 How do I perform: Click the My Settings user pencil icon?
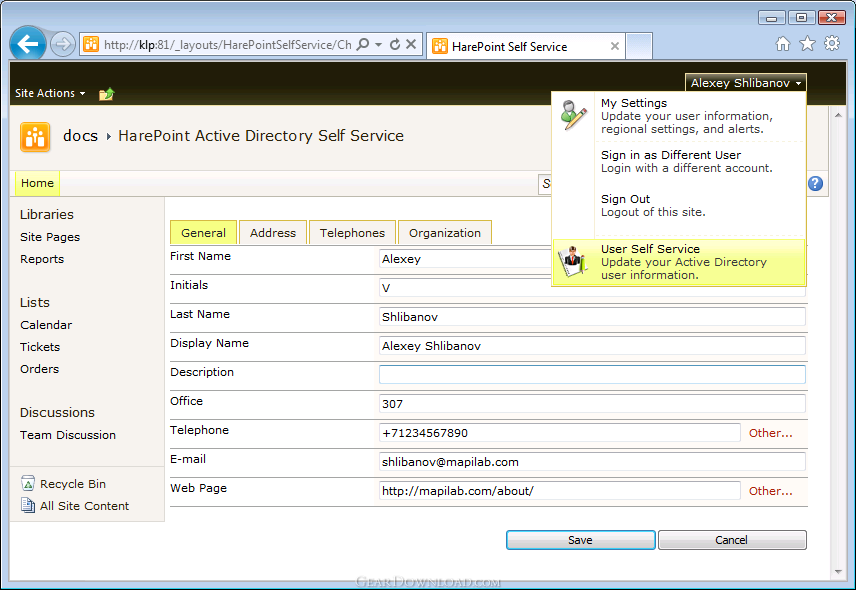(x=573, y=115)
